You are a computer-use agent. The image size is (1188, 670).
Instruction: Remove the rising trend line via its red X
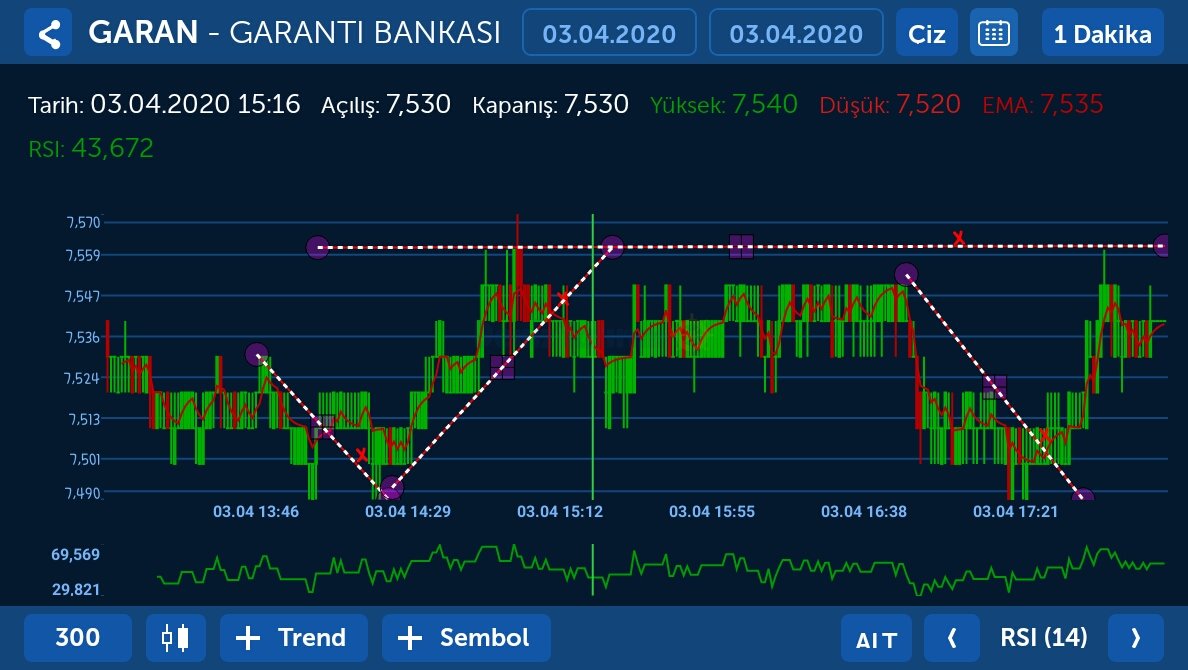pos(562,298)
